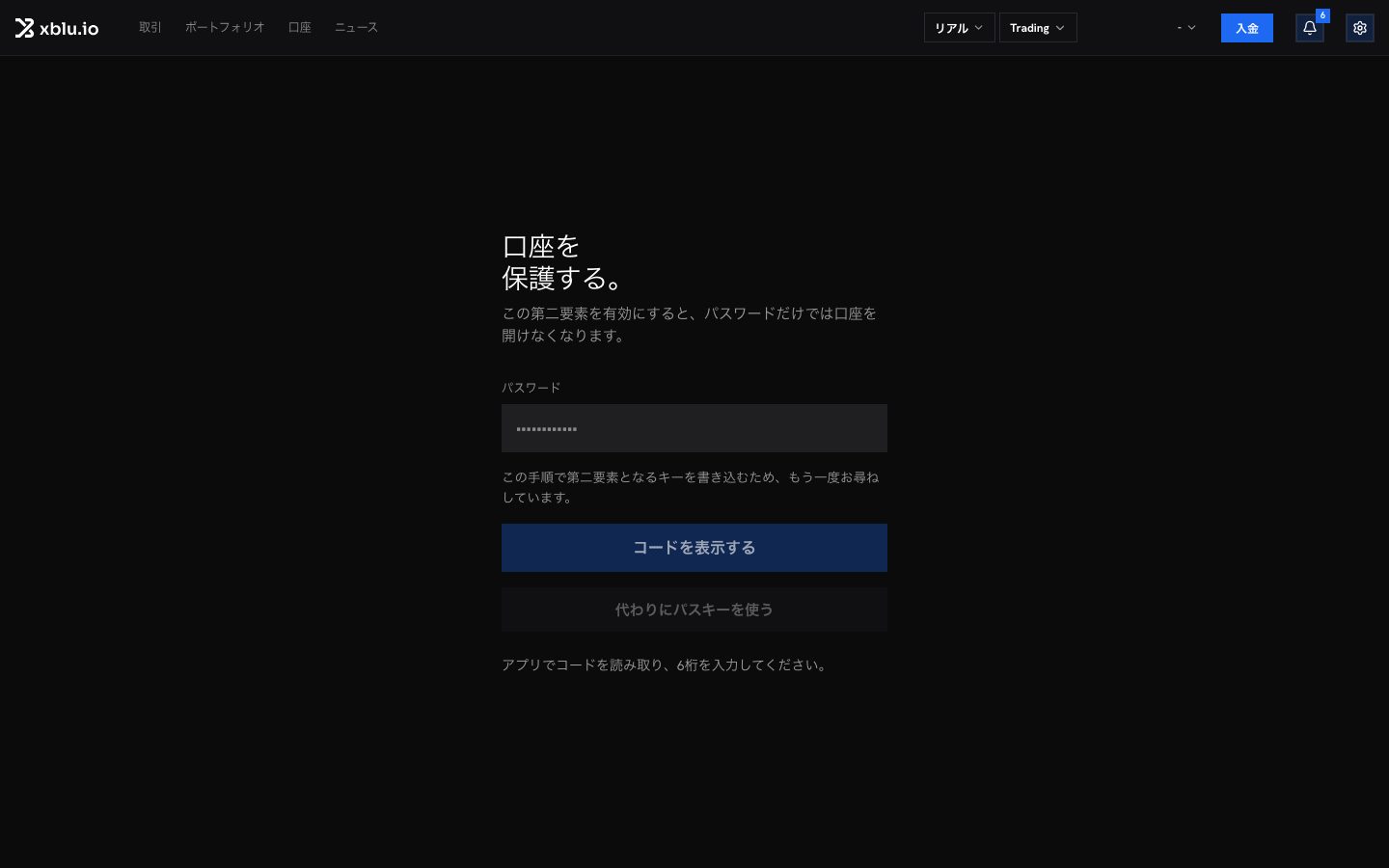The height and width of the screenshot is (868, 1389).
Task: Go to the 取引 menu
Action: pyautogui.click(x=150, y=27)
